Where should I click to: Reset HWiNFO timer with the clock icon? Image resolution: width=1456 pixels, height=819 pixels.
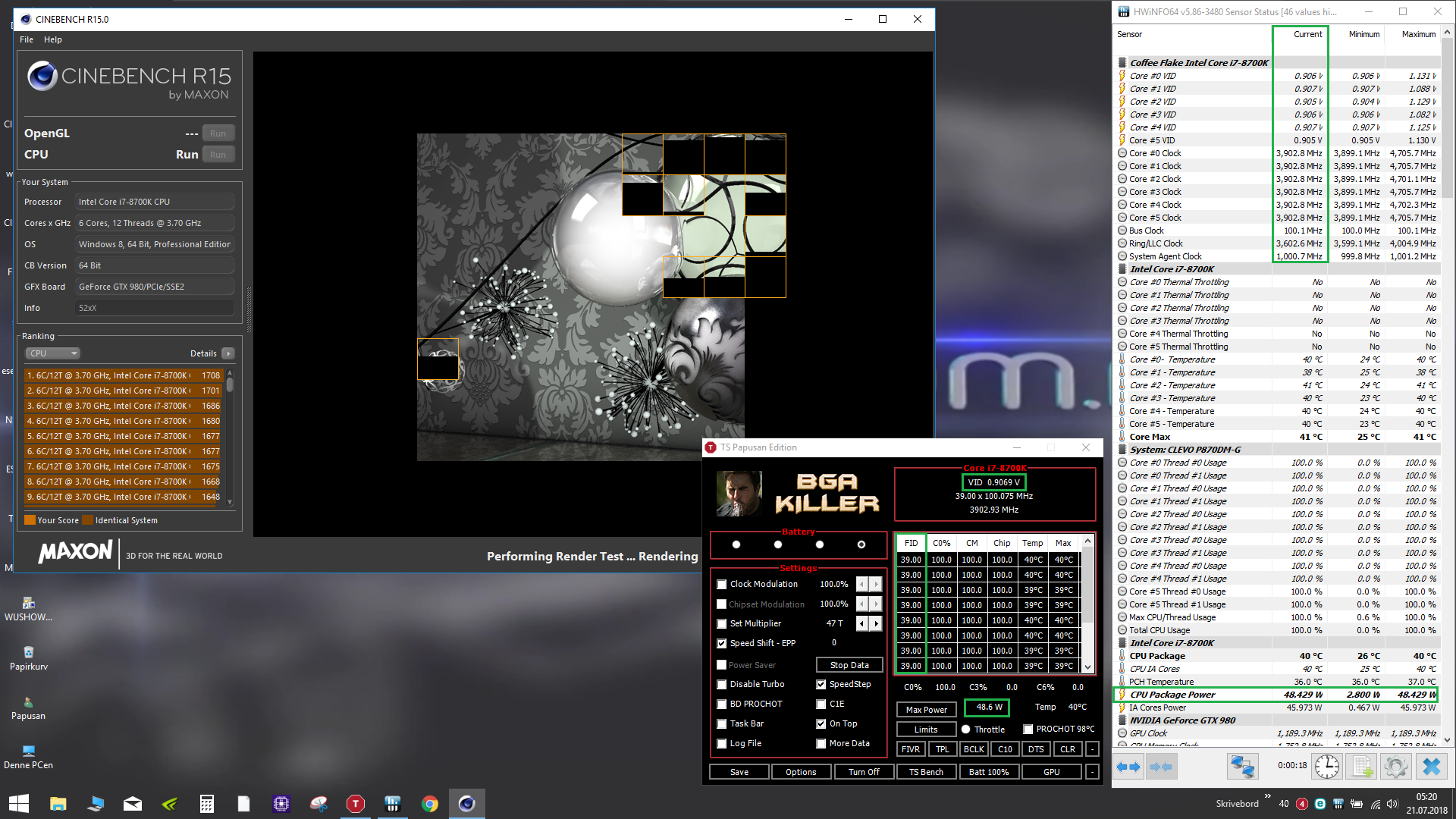1327,767
